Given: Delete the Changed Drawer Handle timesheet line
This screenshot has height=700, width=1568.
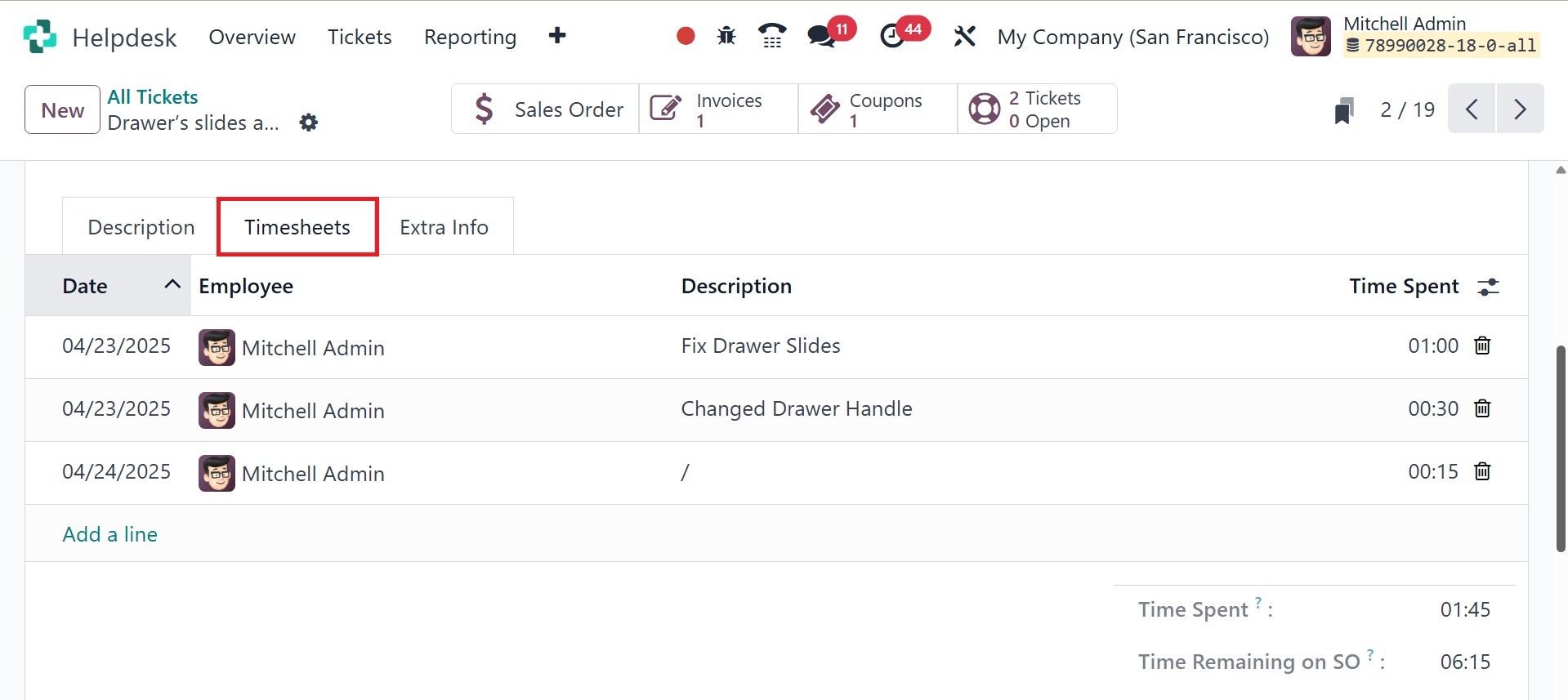Looking at the screenshot, I should (x=1482, y=408).
